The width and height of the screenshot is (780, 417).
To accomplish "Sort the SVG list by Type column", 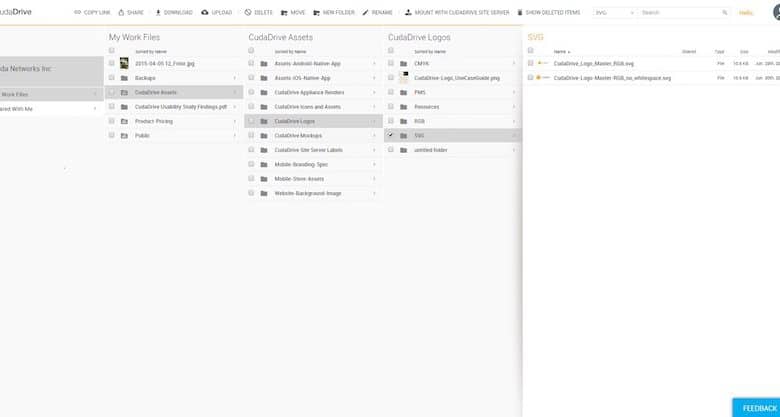I will pyautogui.click(x=720, y=52).
